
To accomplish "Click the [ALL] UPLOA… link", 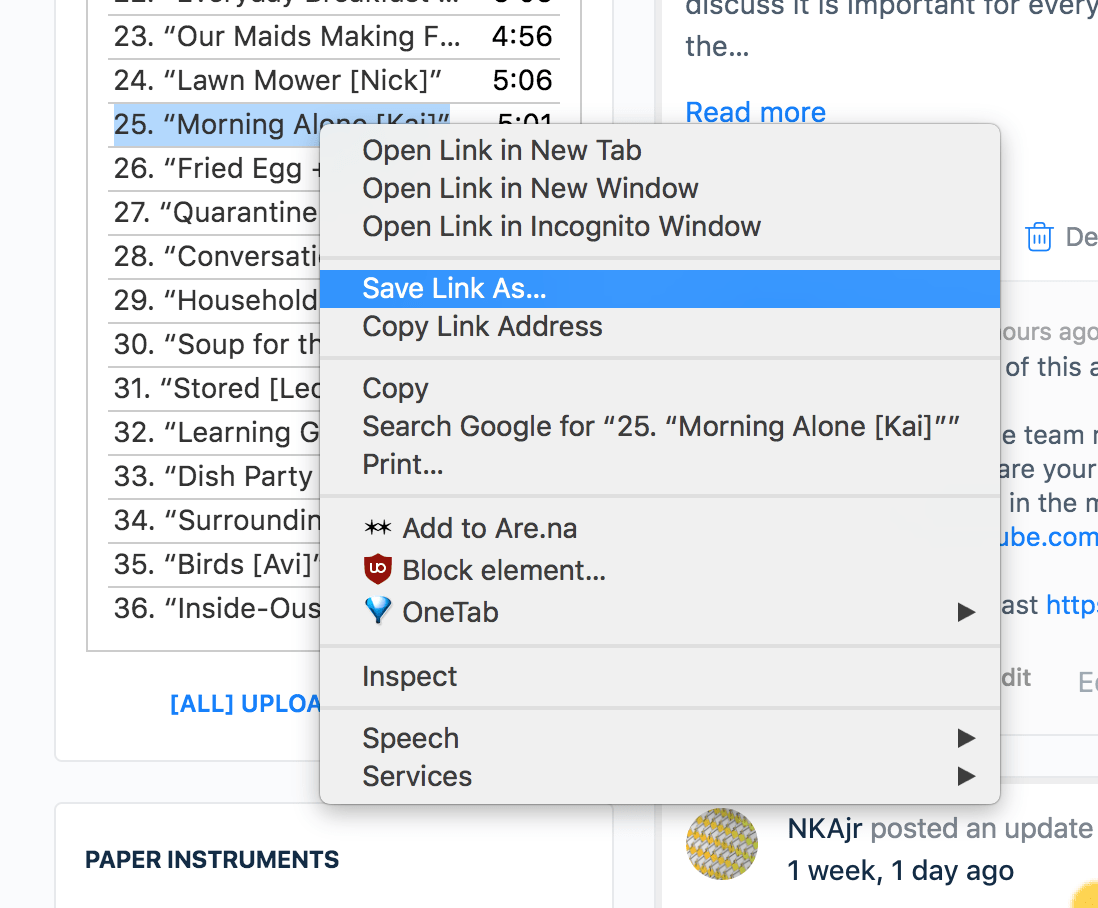I will [x=245, y=704].
